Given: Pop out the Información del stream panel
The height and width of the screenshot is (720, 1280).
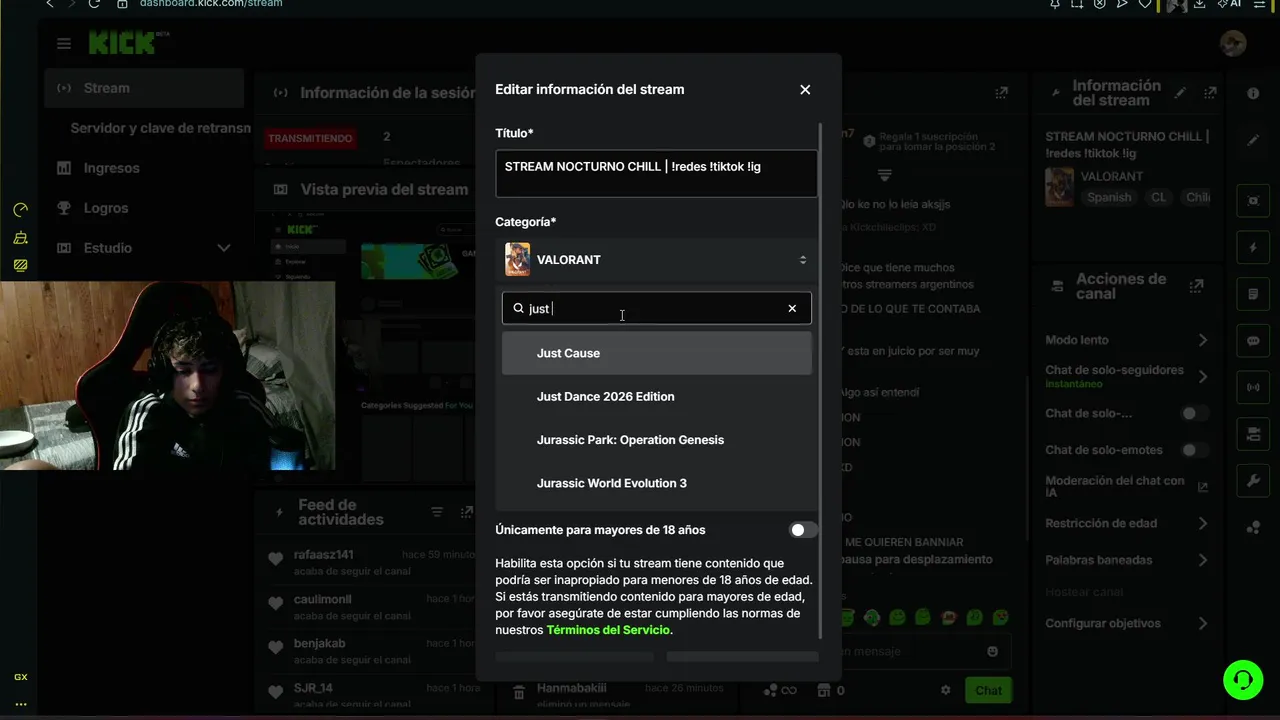Looking at the screenshot, I should coord(1211,92).
